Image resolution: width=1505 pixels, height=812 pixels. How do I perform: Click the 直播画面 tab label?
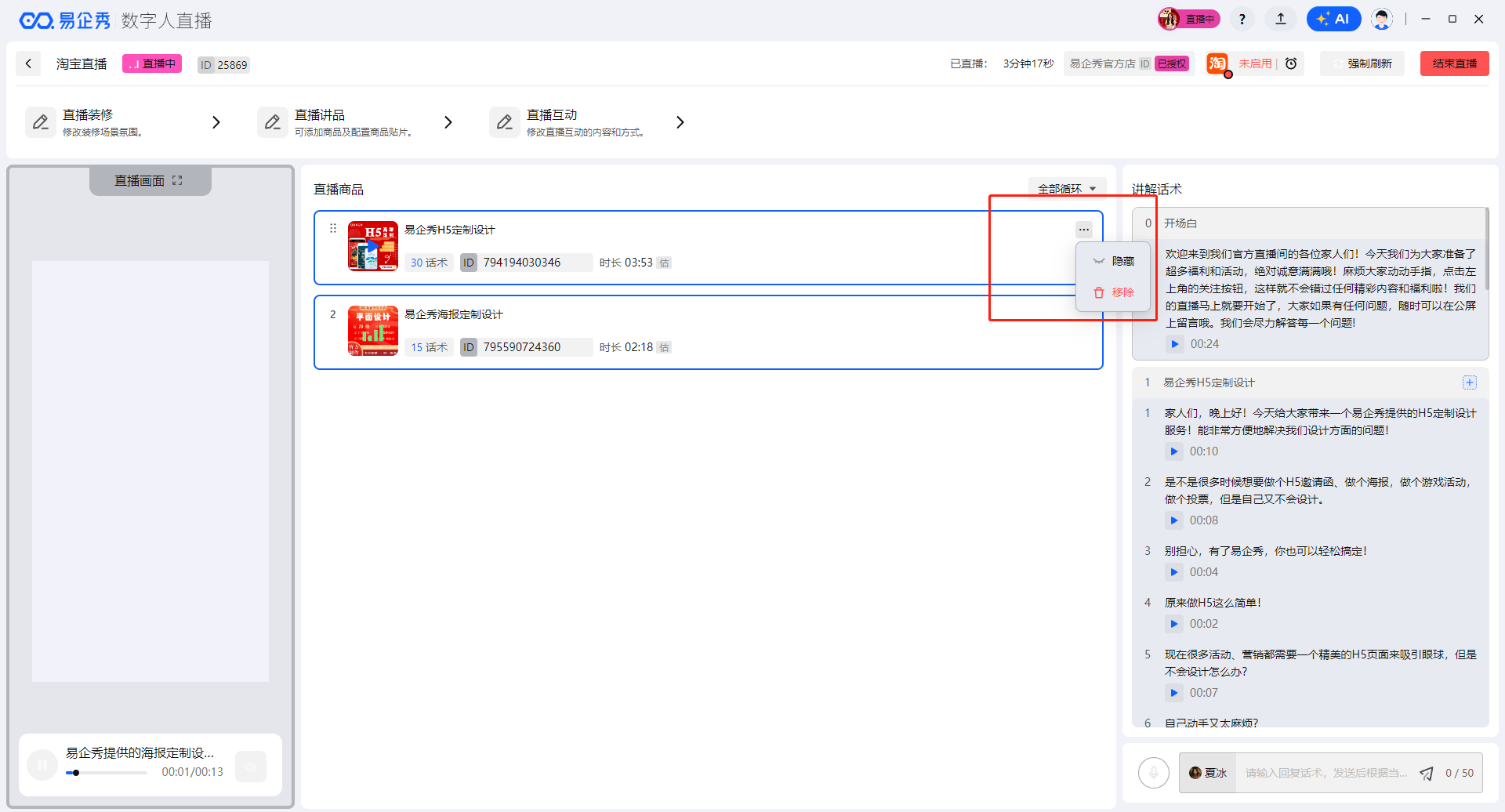click(140, 180)
